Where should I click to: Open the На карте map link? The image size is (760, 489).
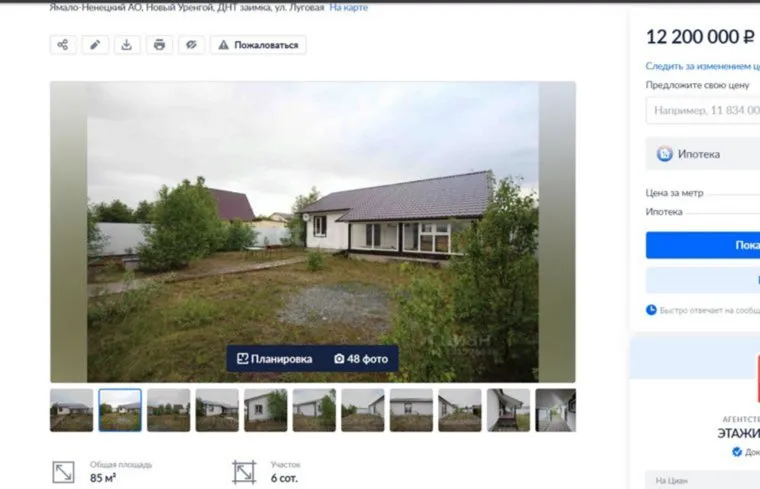[348, 7]
